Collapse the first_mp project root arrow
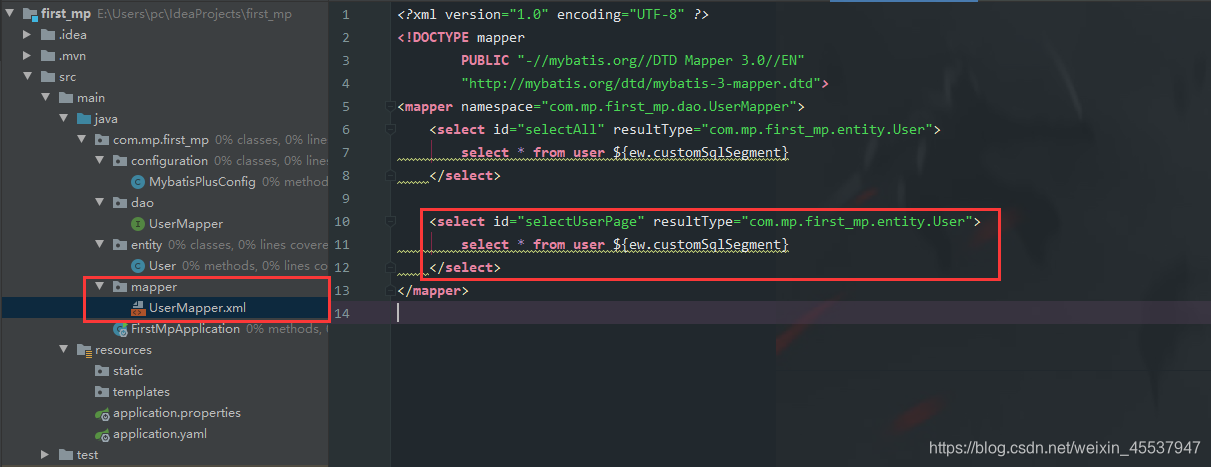This screenshot has height=467, width=1211. [x=10, y=14]
